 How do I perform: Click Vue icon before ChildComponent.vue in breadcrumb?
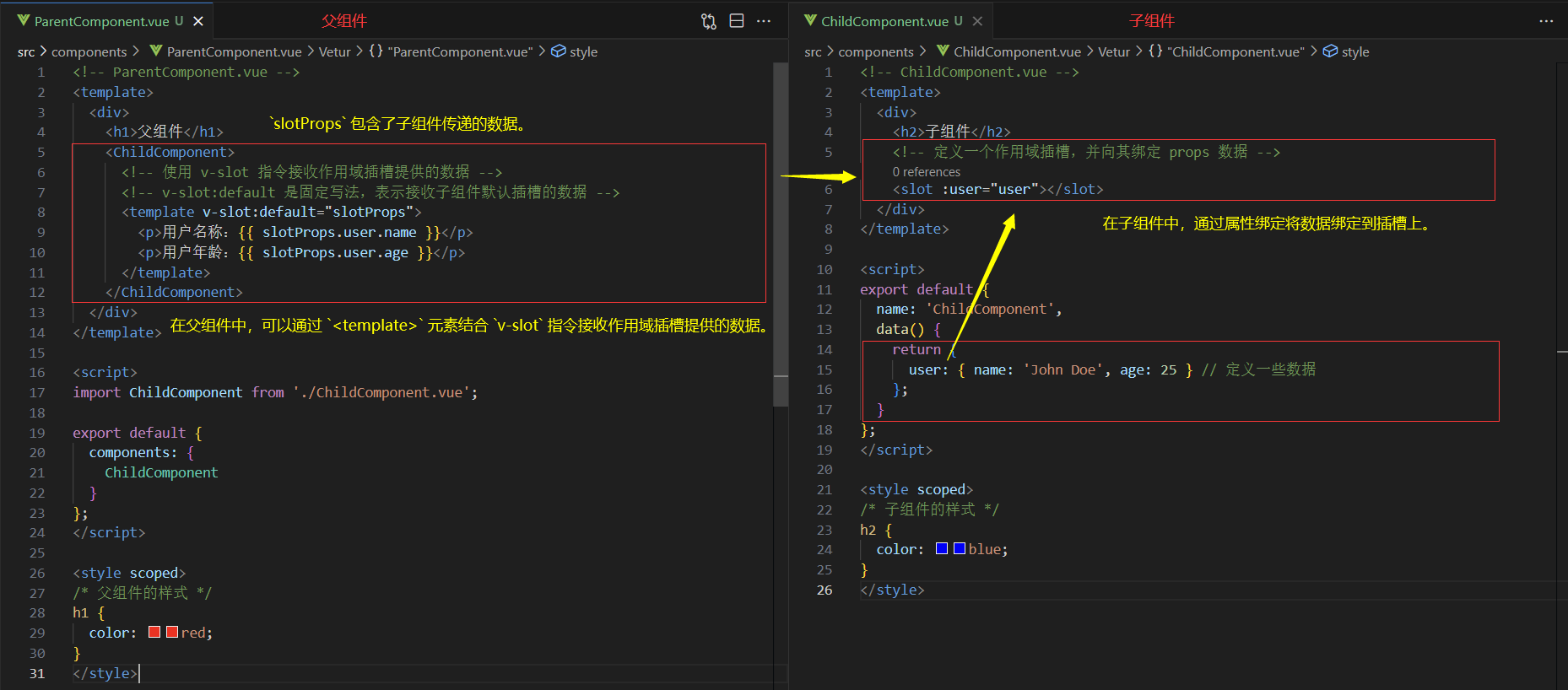point(943,51)
